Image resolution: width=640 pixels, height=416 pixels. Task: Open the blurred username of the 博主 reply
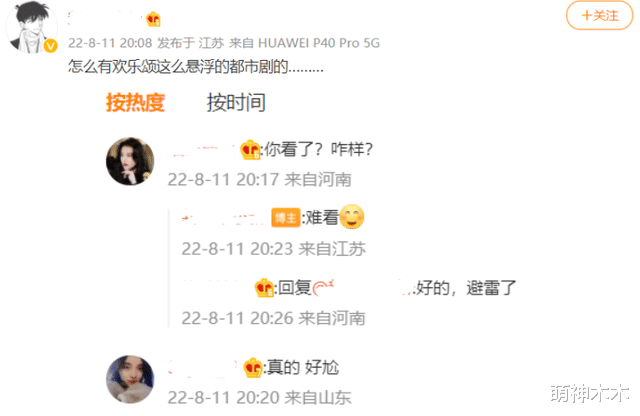tap(224, 218)
